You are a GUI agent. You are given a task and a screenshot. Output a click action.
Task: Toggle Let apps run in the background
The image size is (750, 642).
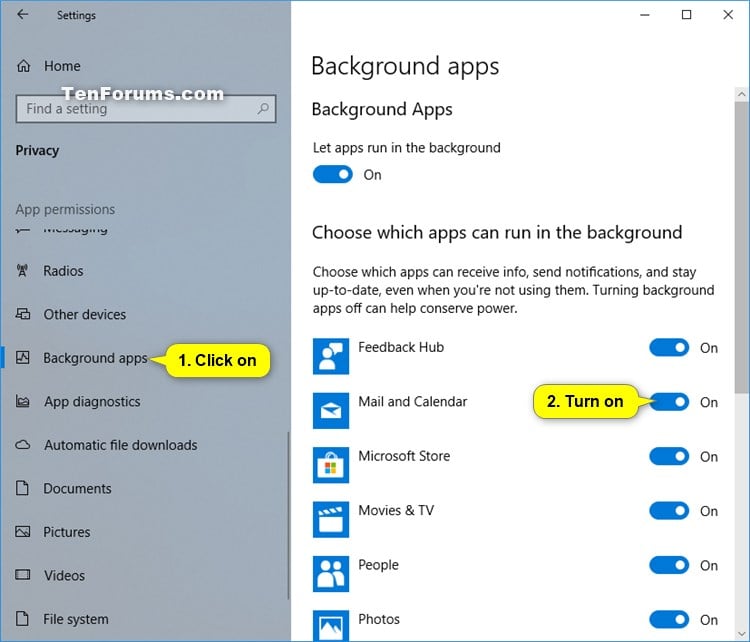click(333, 174)
